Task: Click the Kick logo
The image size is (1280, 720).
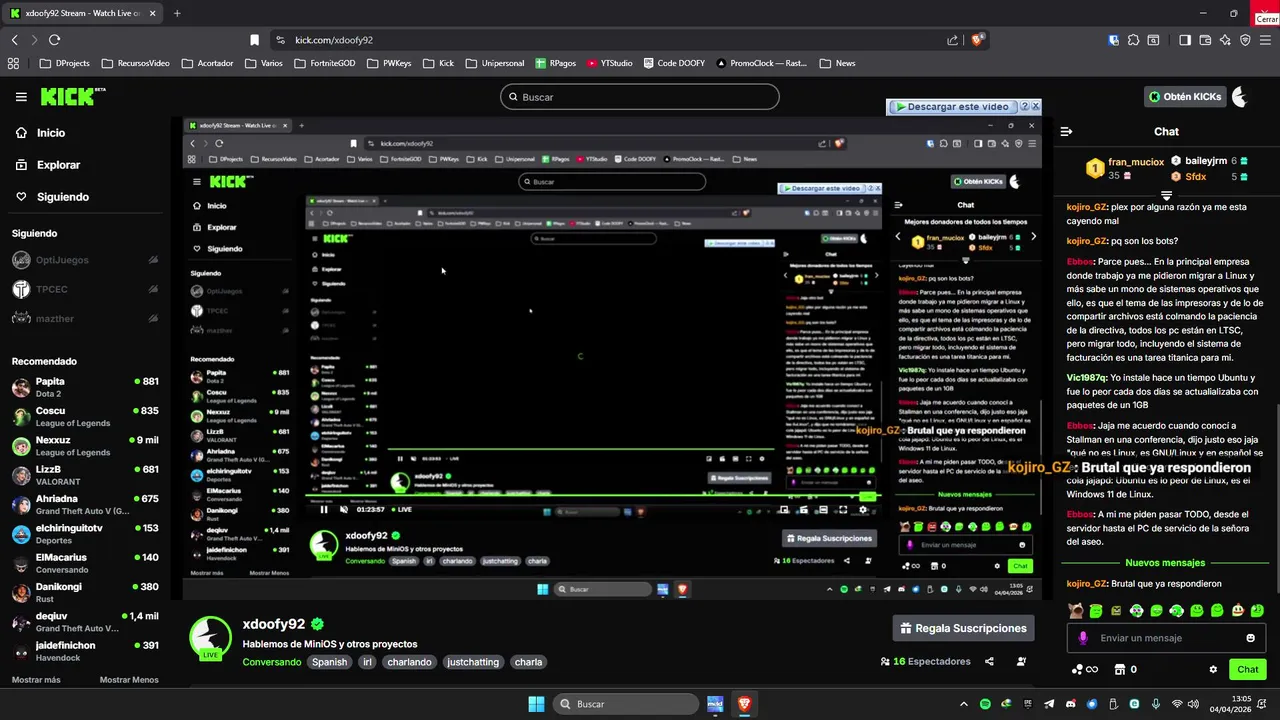Action: [72, 97]
